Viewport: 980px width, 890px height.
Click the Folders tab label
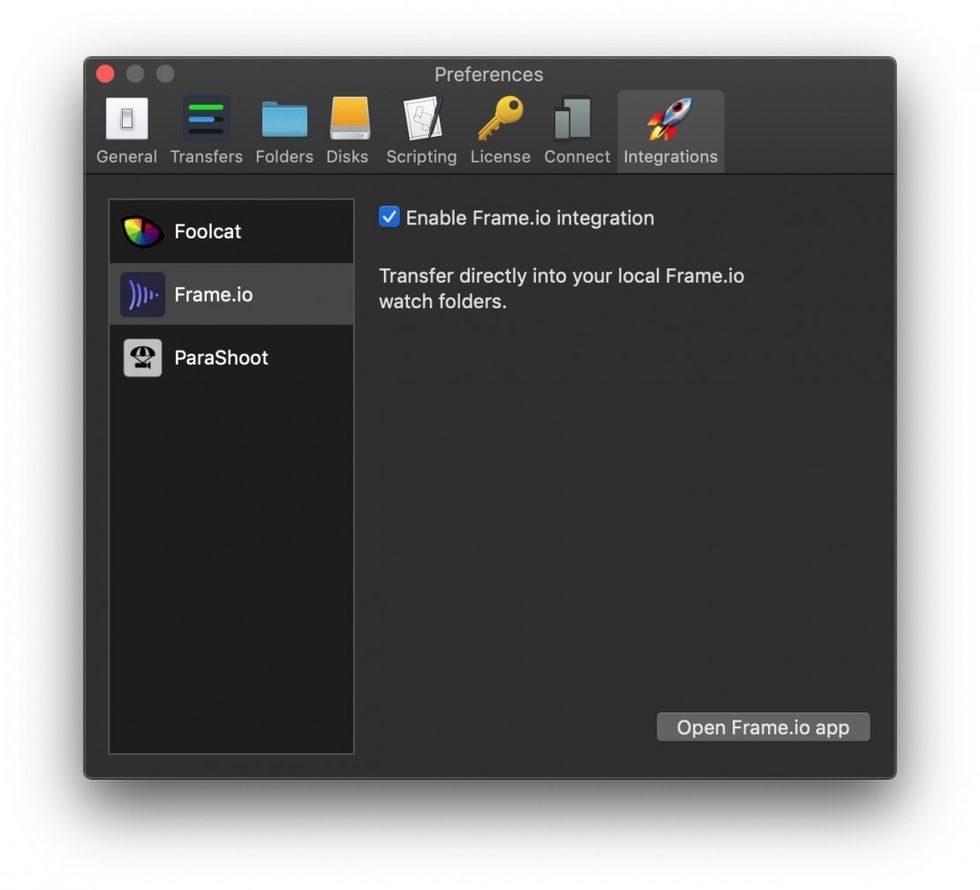point(284,157)
